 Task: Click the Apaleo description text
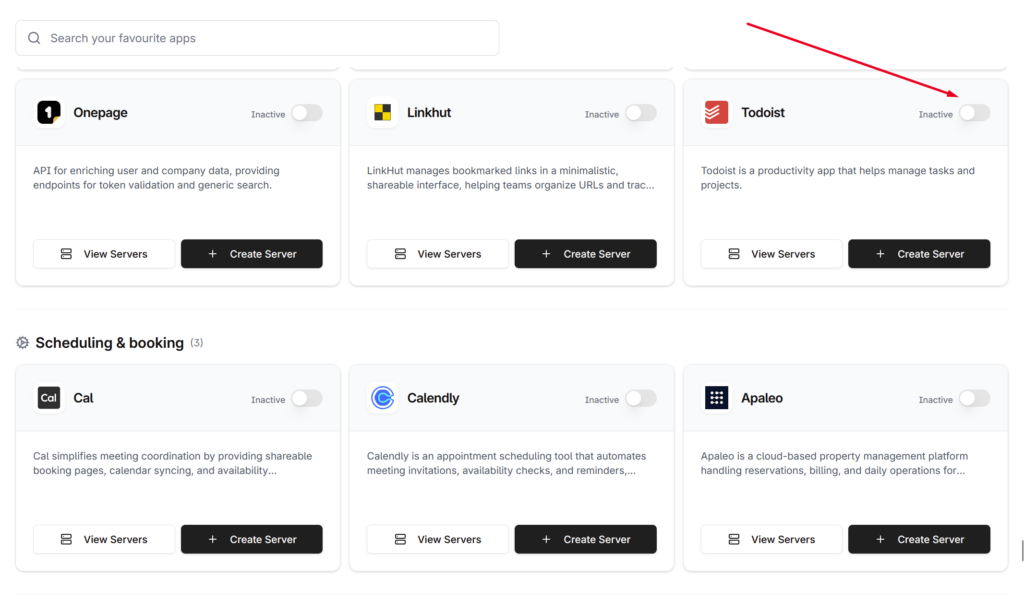[834, 463]
